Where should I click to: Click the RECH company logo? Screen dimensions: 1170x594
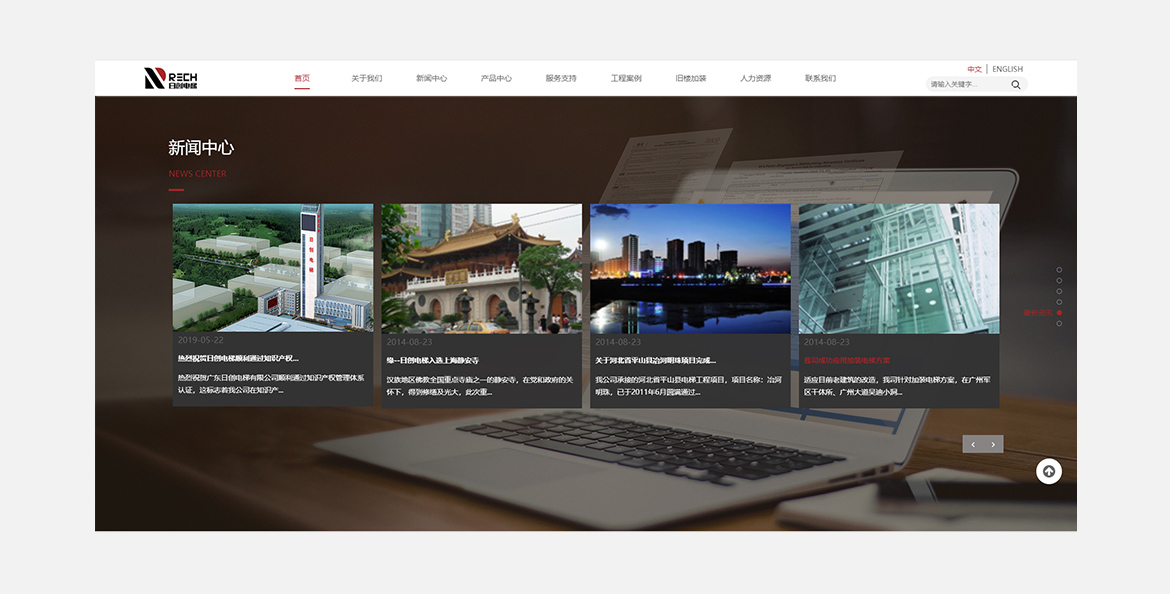click(171, 78)
